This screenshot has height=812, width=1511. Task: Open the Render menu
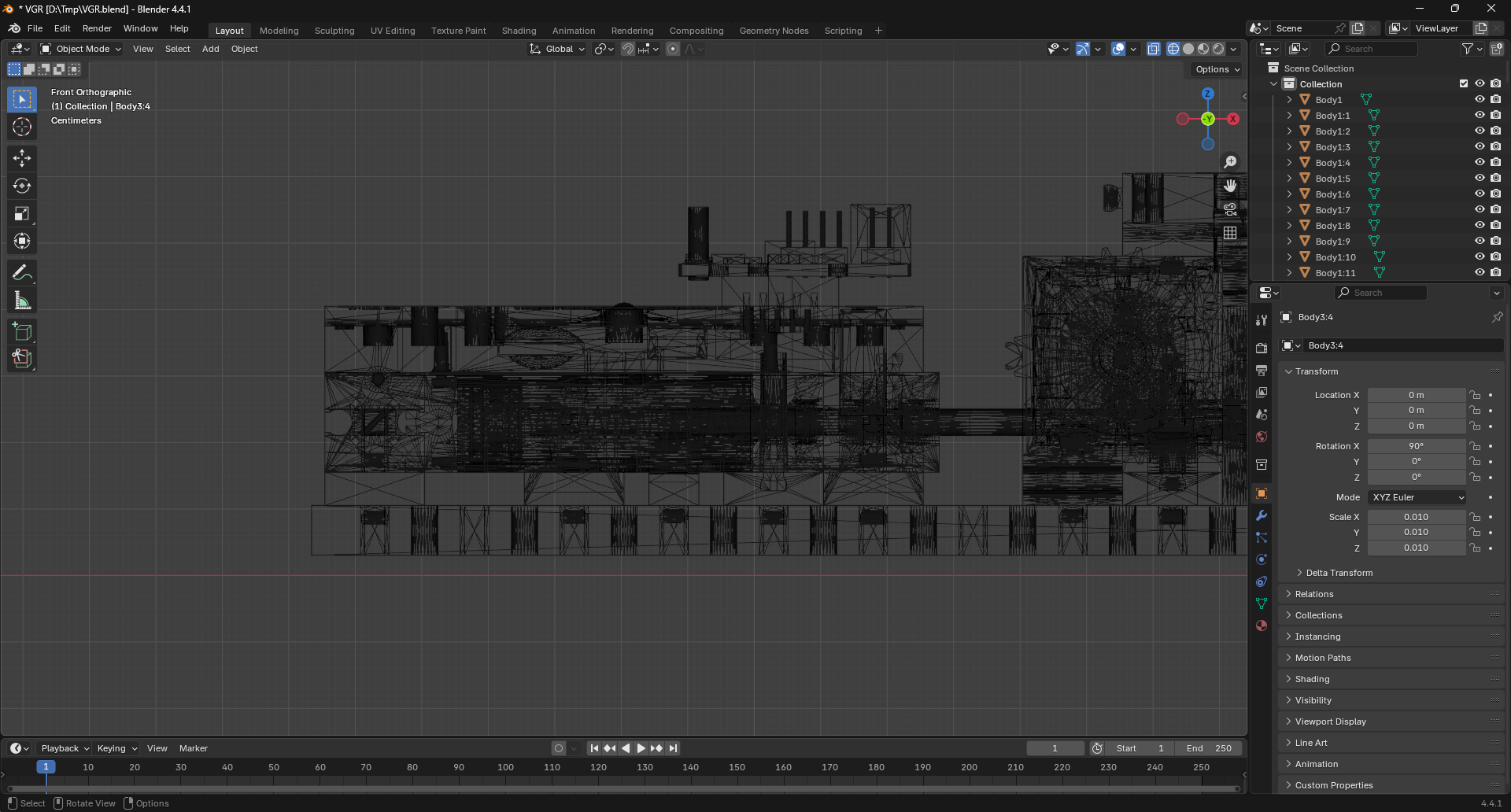coord(97,28)
